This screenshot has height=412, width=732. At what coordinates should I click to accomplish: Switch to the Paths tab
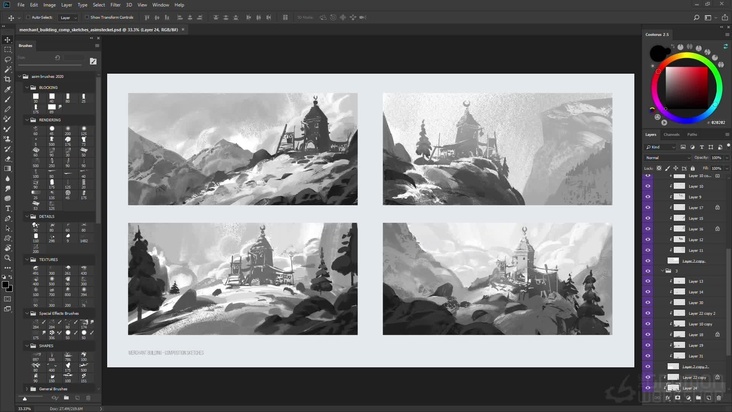[x=692, y=134]
